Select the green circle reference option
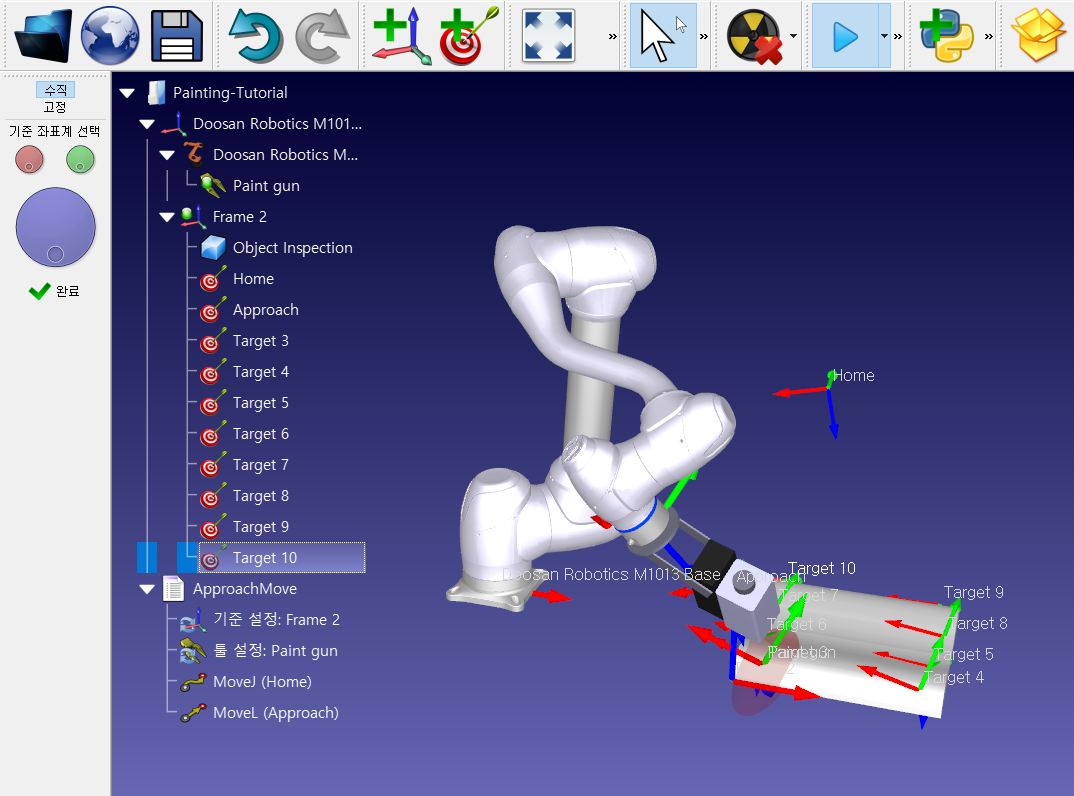 point(80,159)
